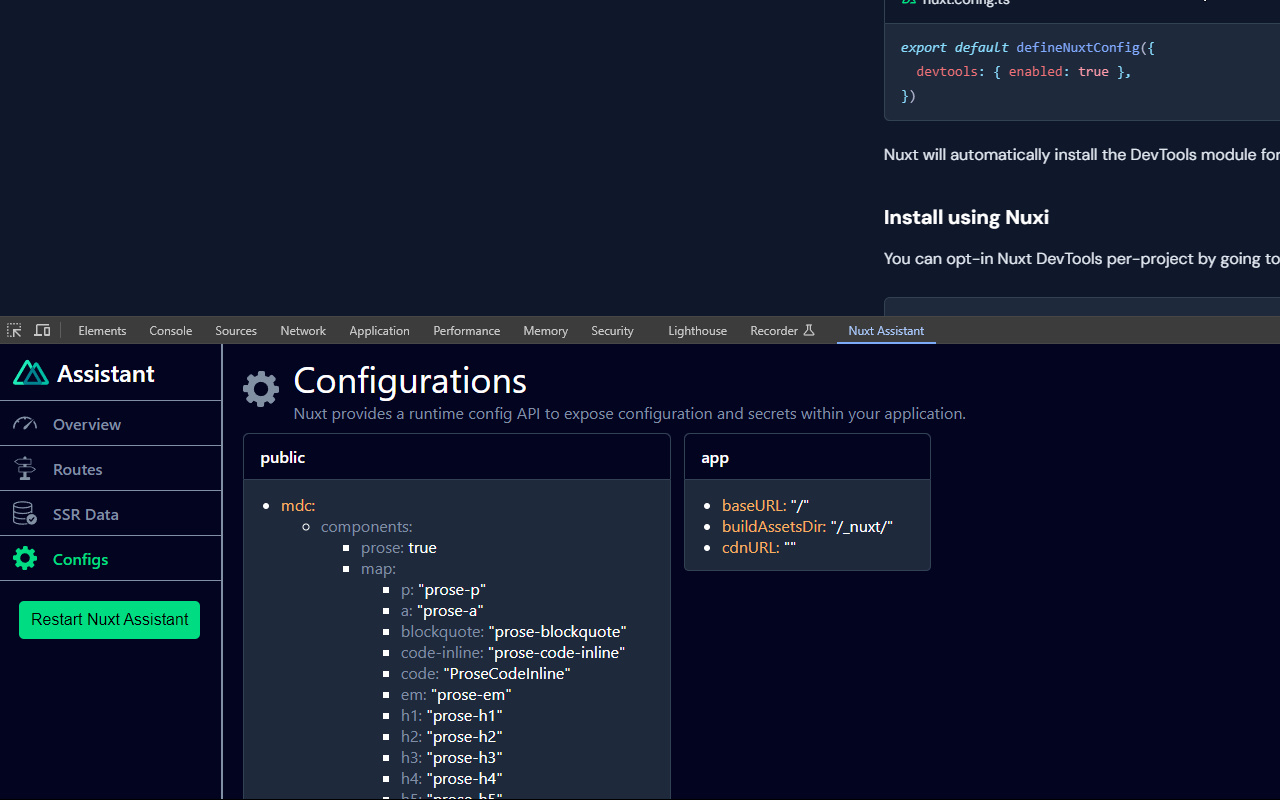Click the Routes signpost icon

[25, 469]
